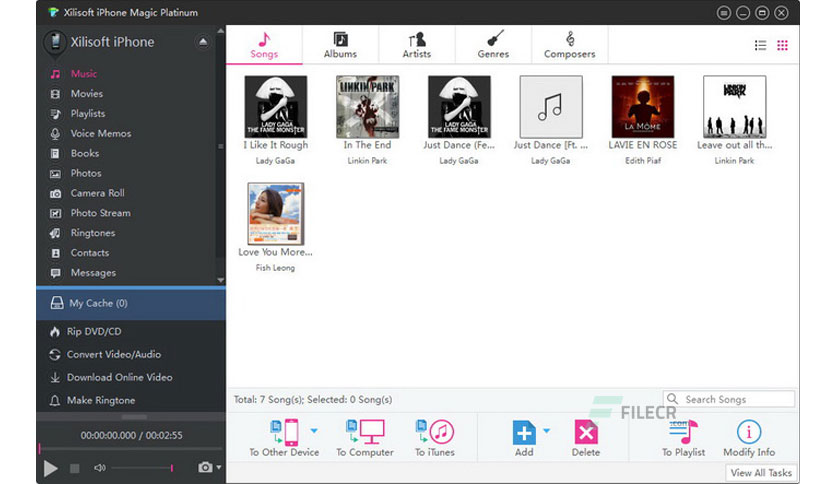Select I Like It Rough song thumbnail
This screenshot has width=836, height=484.
(x=276, y=107)
